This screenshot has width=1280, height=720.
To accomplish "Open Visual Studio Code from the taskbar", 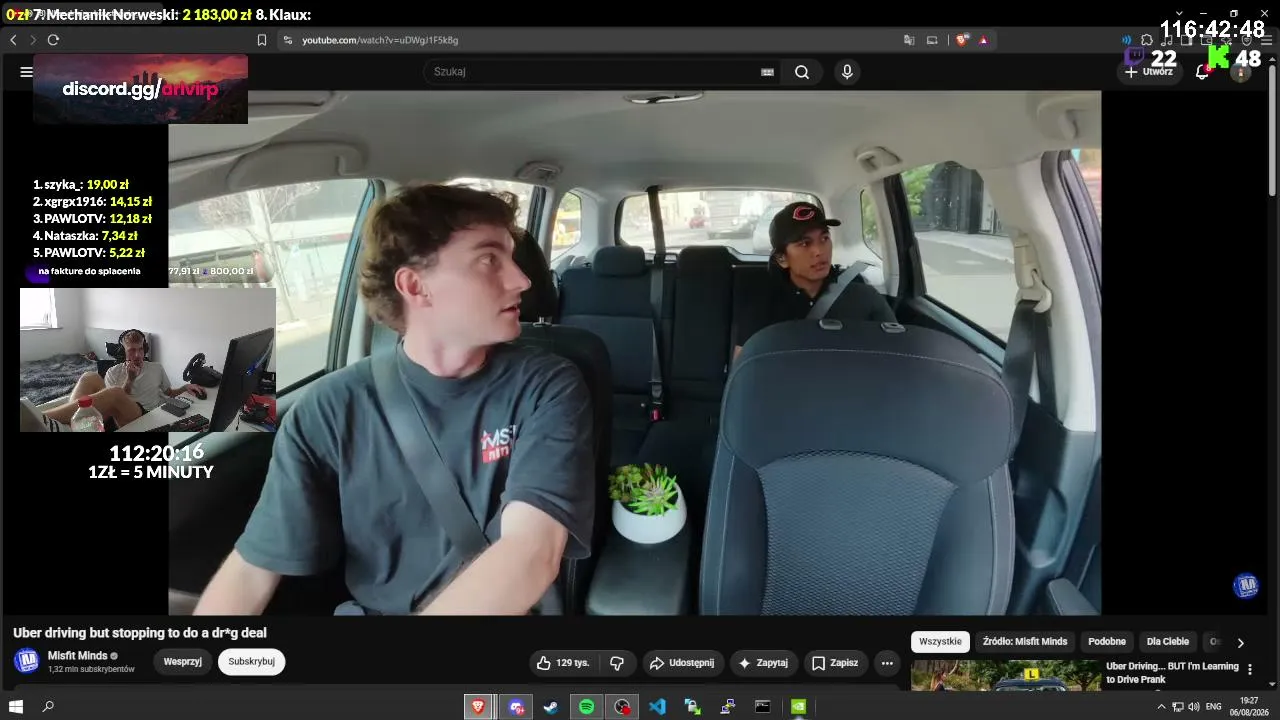I will click(x=657, y=707).
